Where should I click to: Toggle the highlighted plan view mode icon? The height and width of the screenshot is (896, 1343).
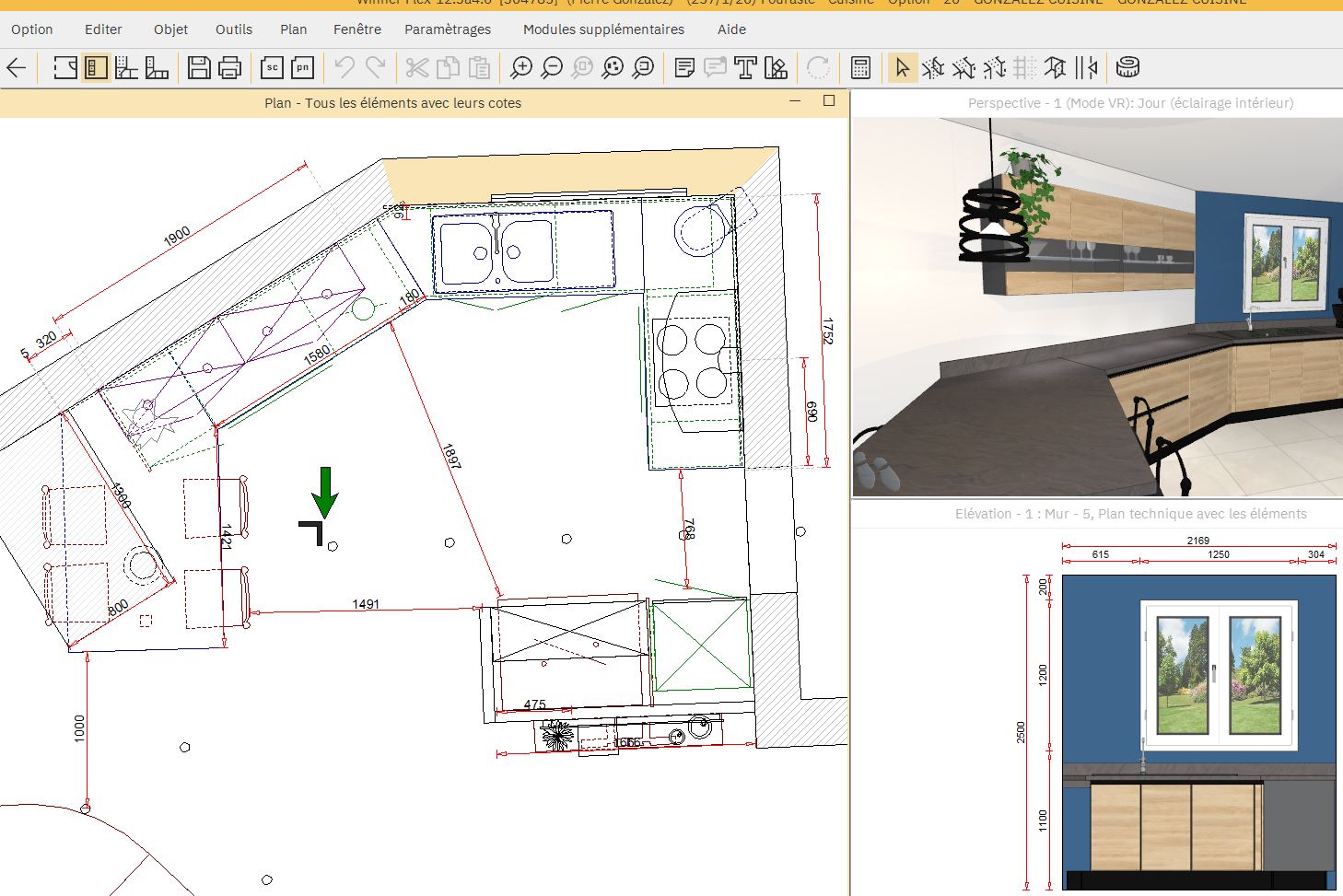(x=96, y=67)
